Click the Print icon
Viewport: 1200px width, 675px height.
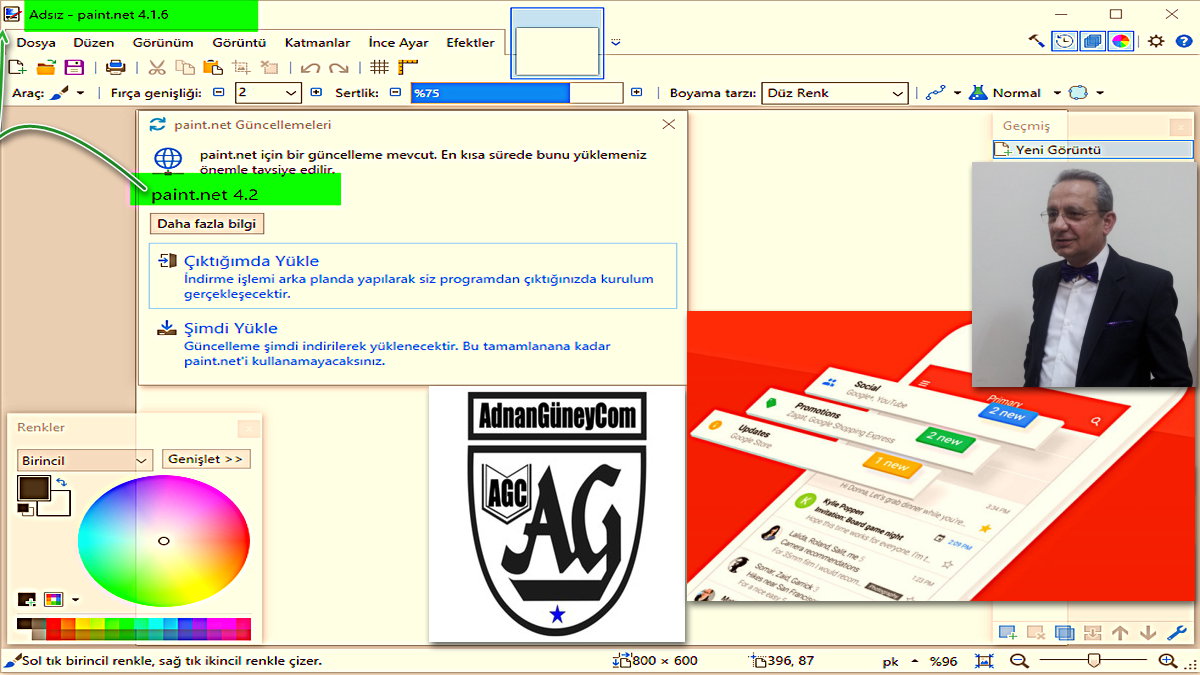click(115, 67)
